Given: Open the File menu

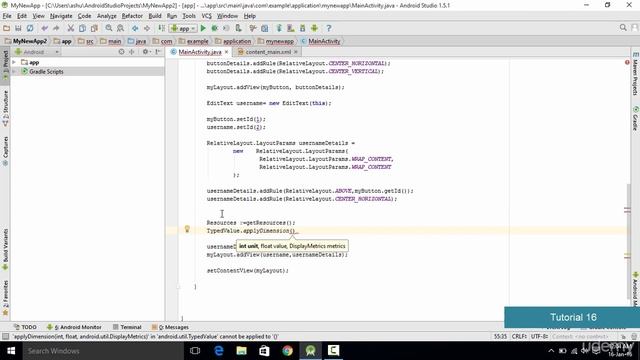Looking at the screenshot, I should [7, 16].
